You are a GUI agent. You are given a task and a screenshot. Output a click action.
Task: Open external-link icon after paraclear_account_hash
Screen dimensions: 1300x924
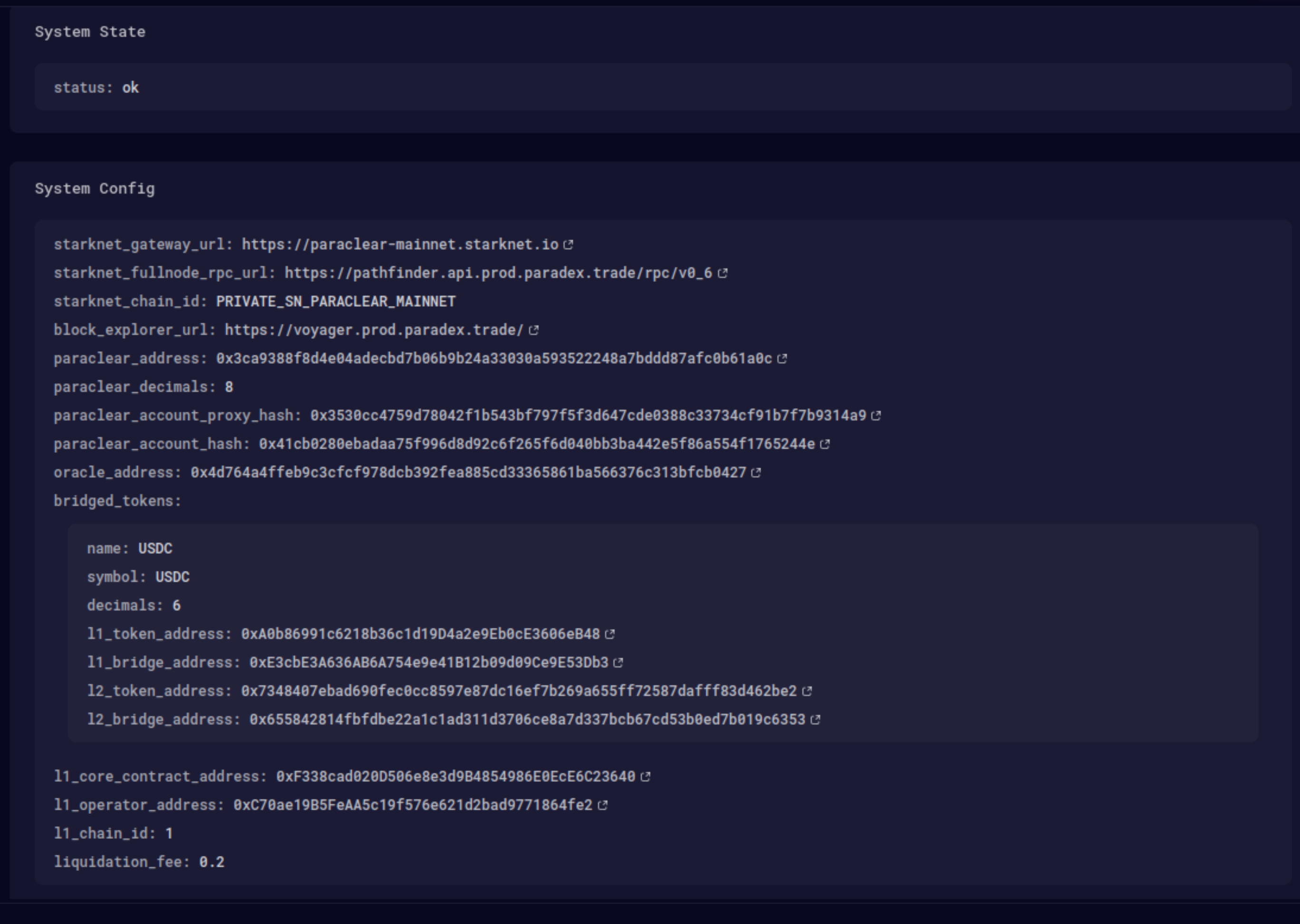point(825,444)
